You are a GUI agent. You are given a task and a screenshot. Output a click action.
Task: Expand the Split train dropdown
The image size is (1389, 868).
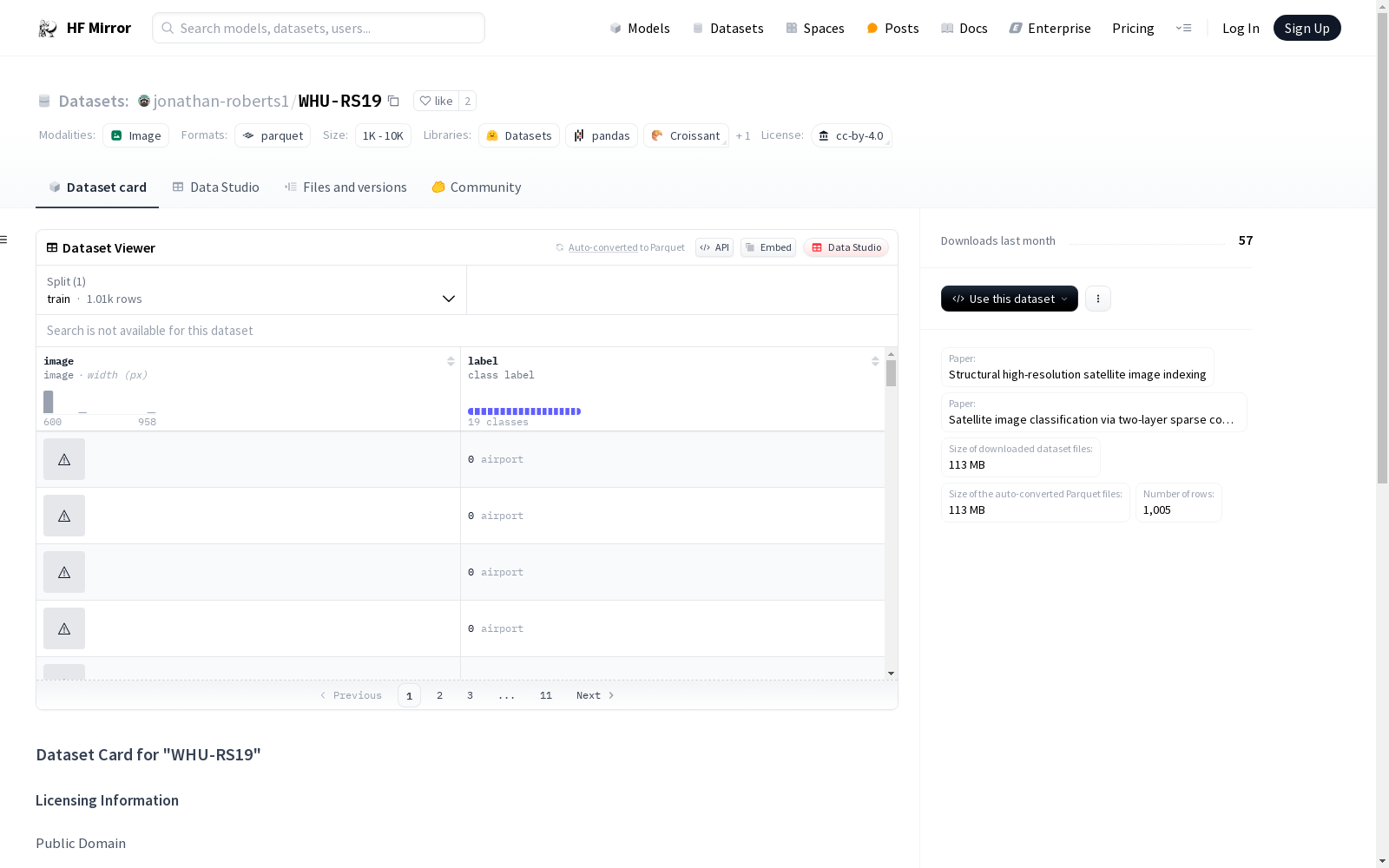(251, 290)
